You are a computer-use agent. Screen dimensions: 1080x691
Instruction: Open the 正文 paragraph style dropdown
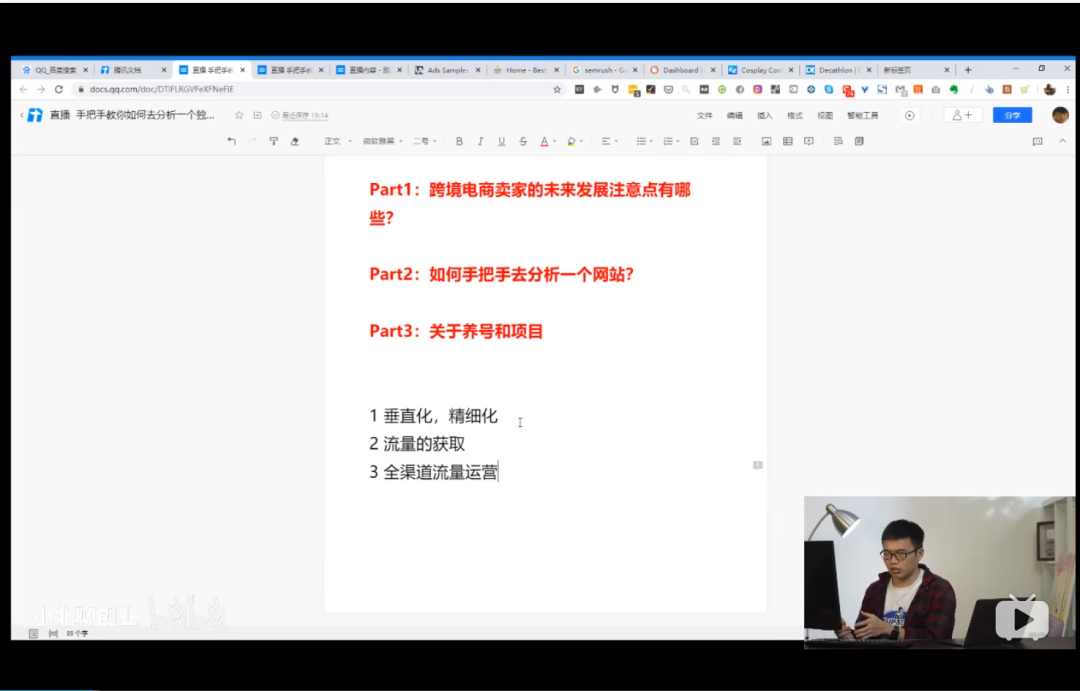(x=337, y=142)
